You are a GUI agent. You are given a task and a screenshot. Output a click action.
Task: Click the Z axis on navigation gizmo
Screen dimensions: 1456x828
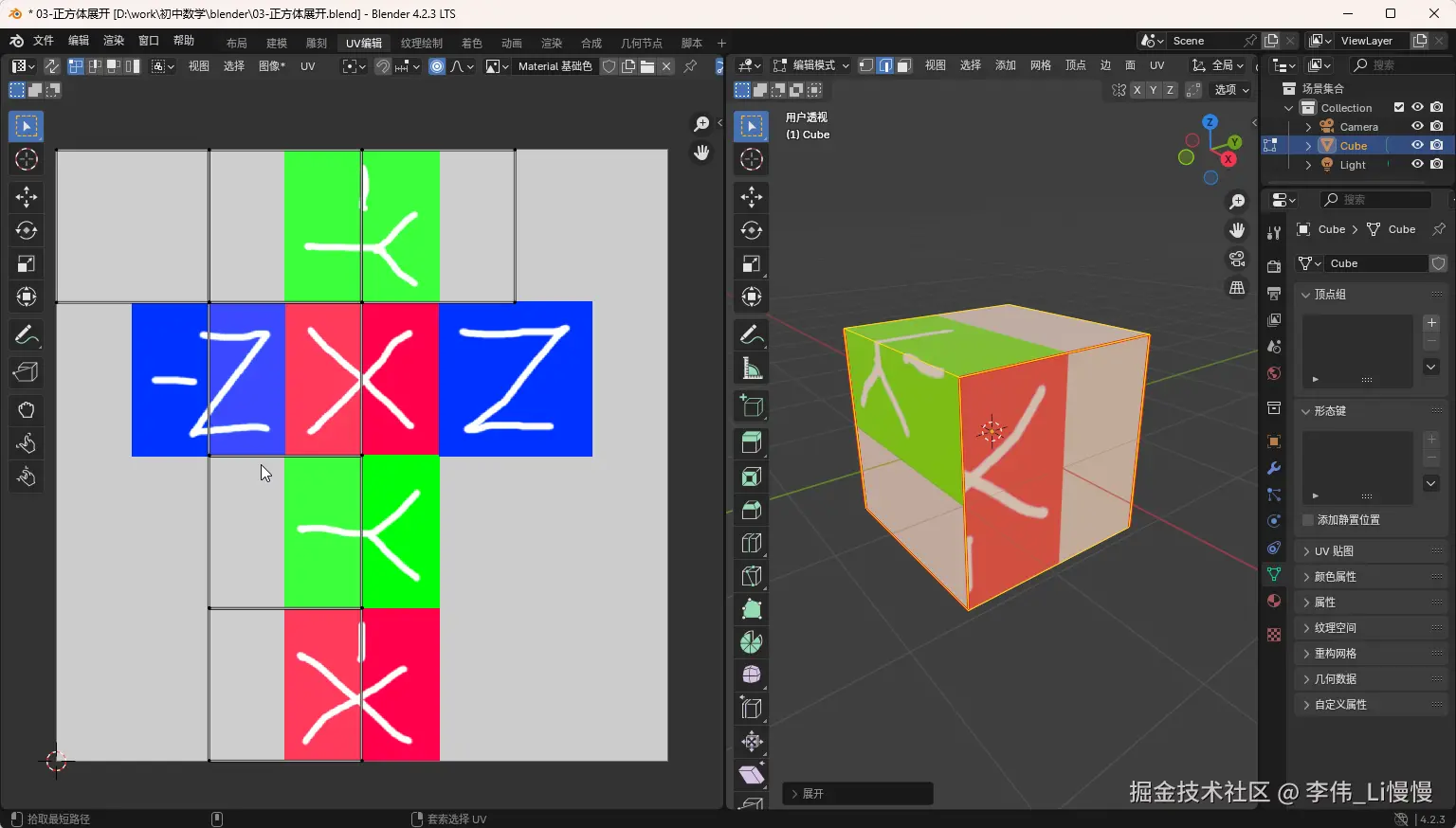tap(1210, 122)
